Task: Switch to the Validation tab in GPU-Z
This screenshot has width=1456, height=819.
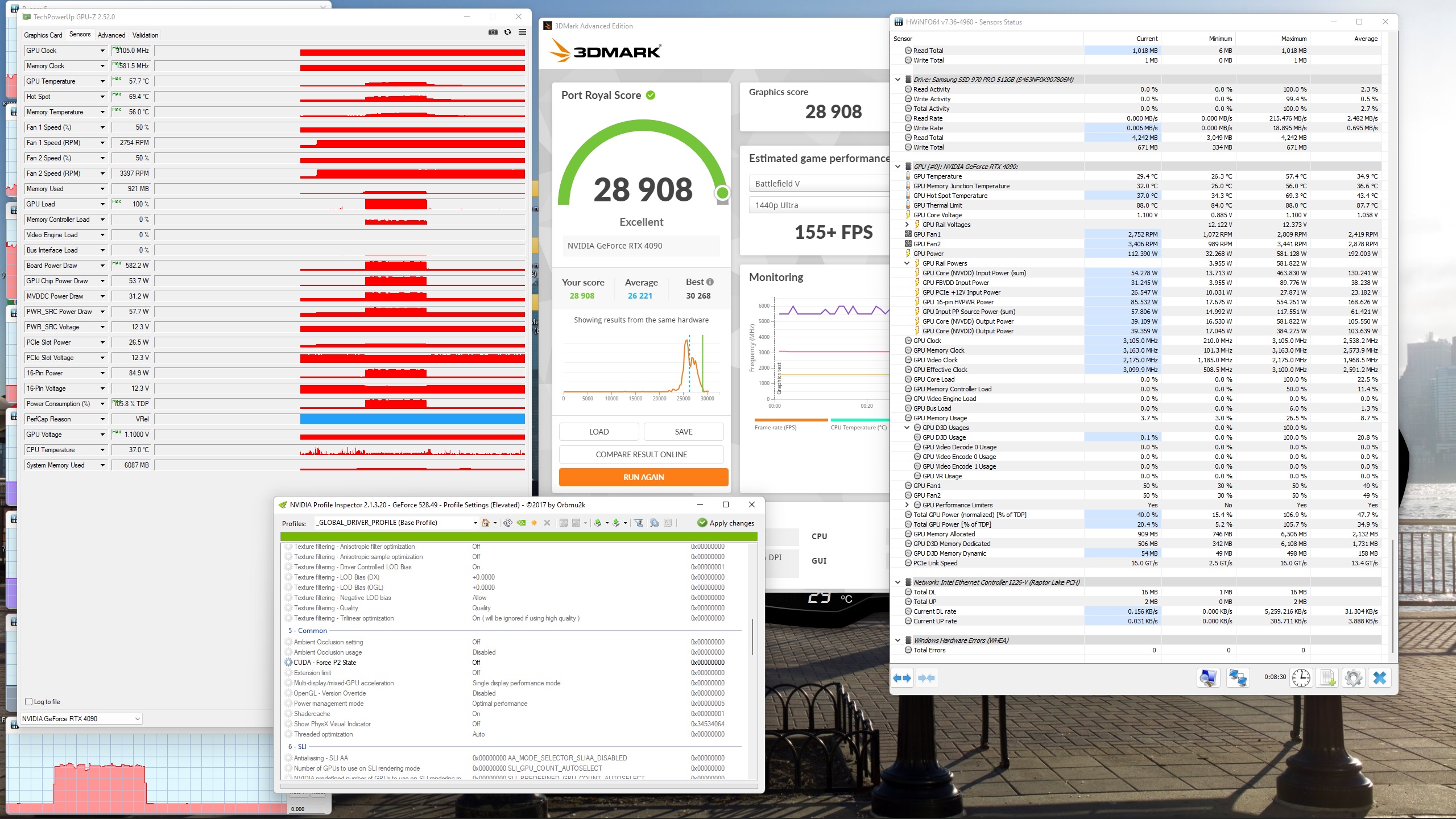Action: [145, 35]
